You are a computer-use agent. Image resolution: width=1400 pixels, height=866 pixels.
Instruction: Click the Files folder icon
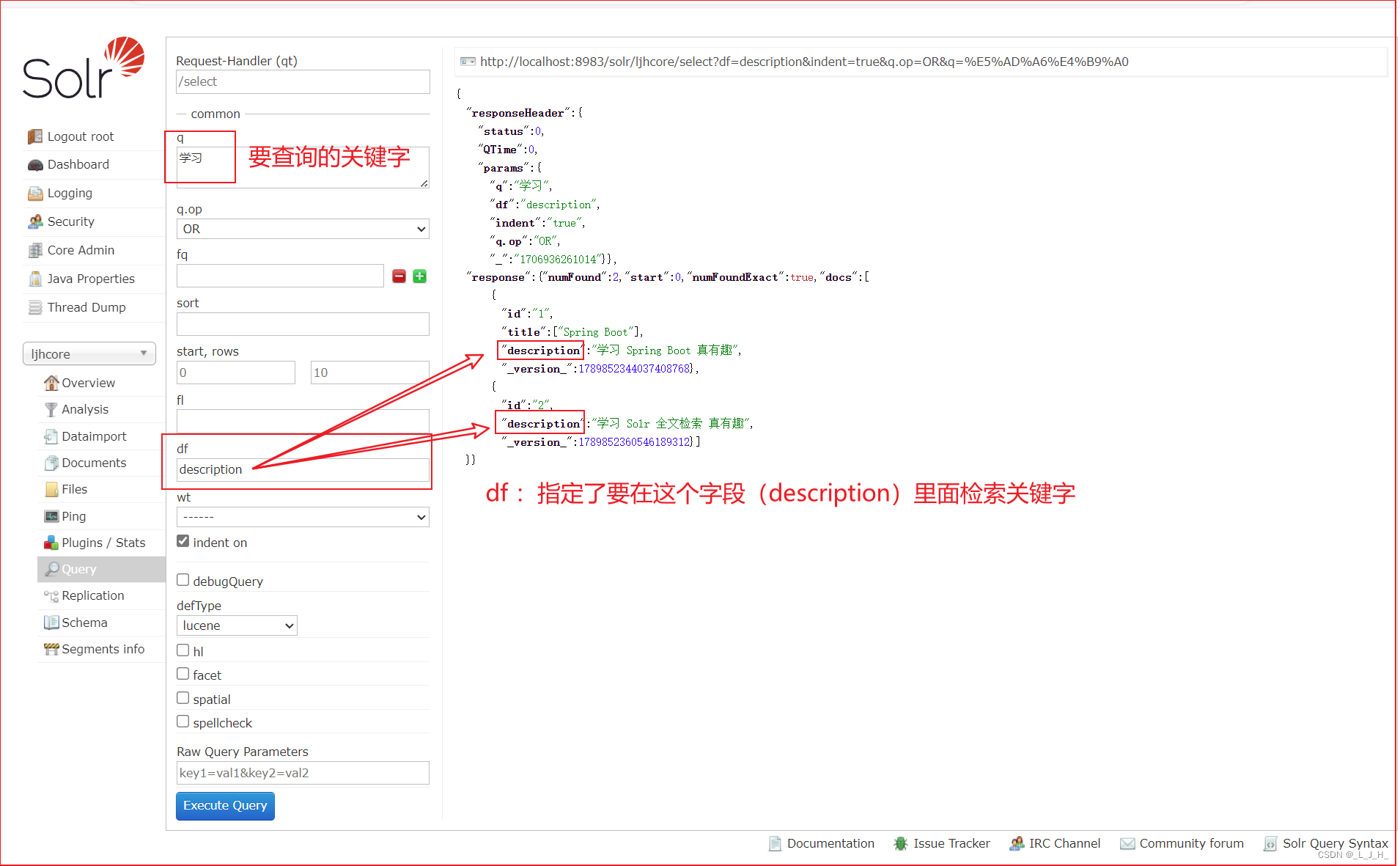point(51,489)
